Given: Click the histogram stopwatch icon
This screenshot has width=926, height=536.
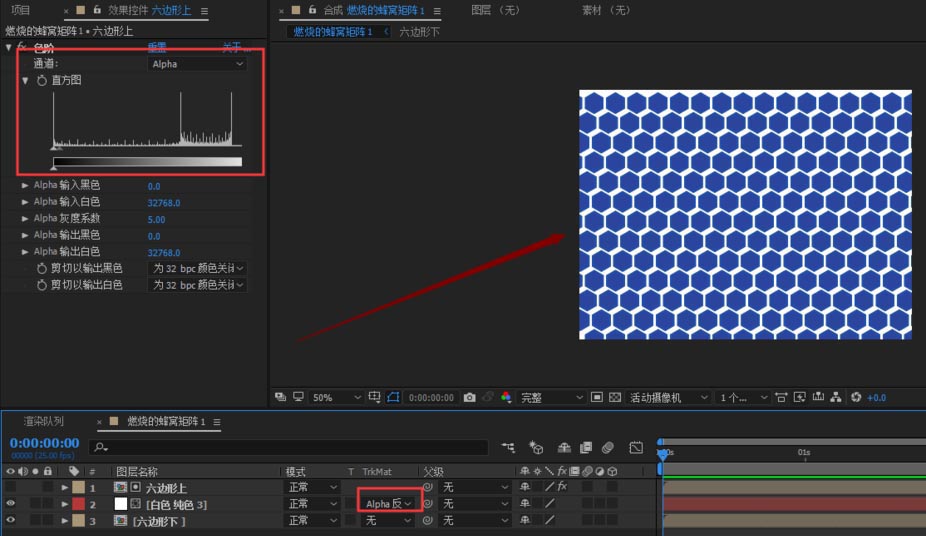Looking at the screenshot, I should click(42, 80).
